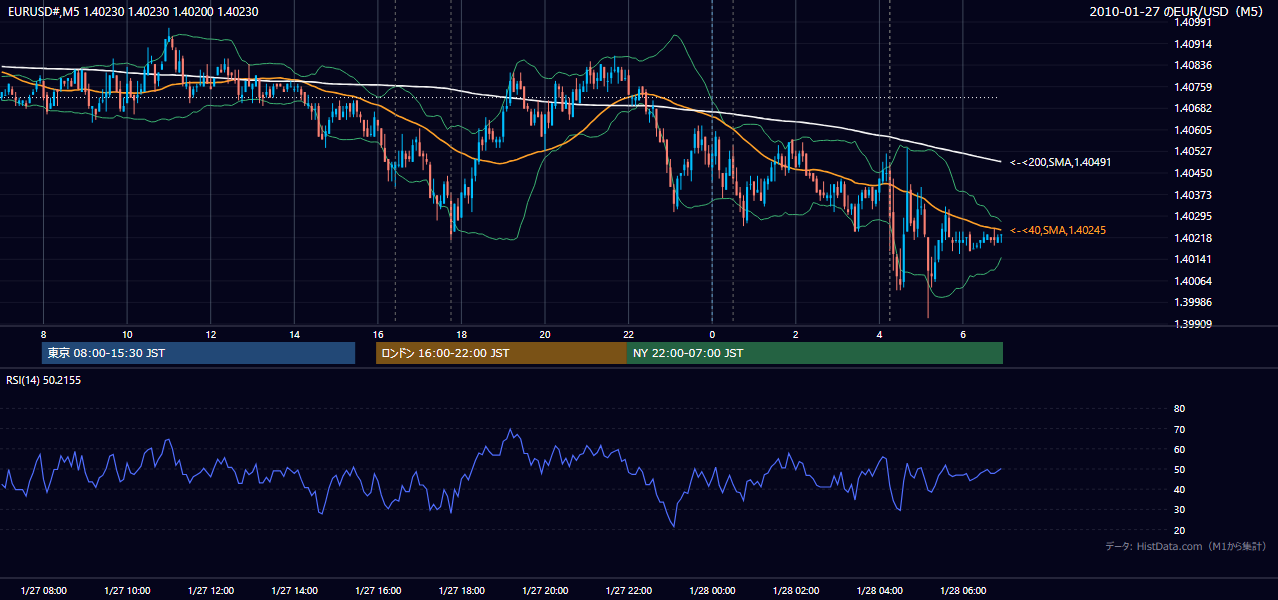The height and width of the screenshot is (600, 1278).
Task: Click the 40 SMA label 1.40245
Action: 1058,230
